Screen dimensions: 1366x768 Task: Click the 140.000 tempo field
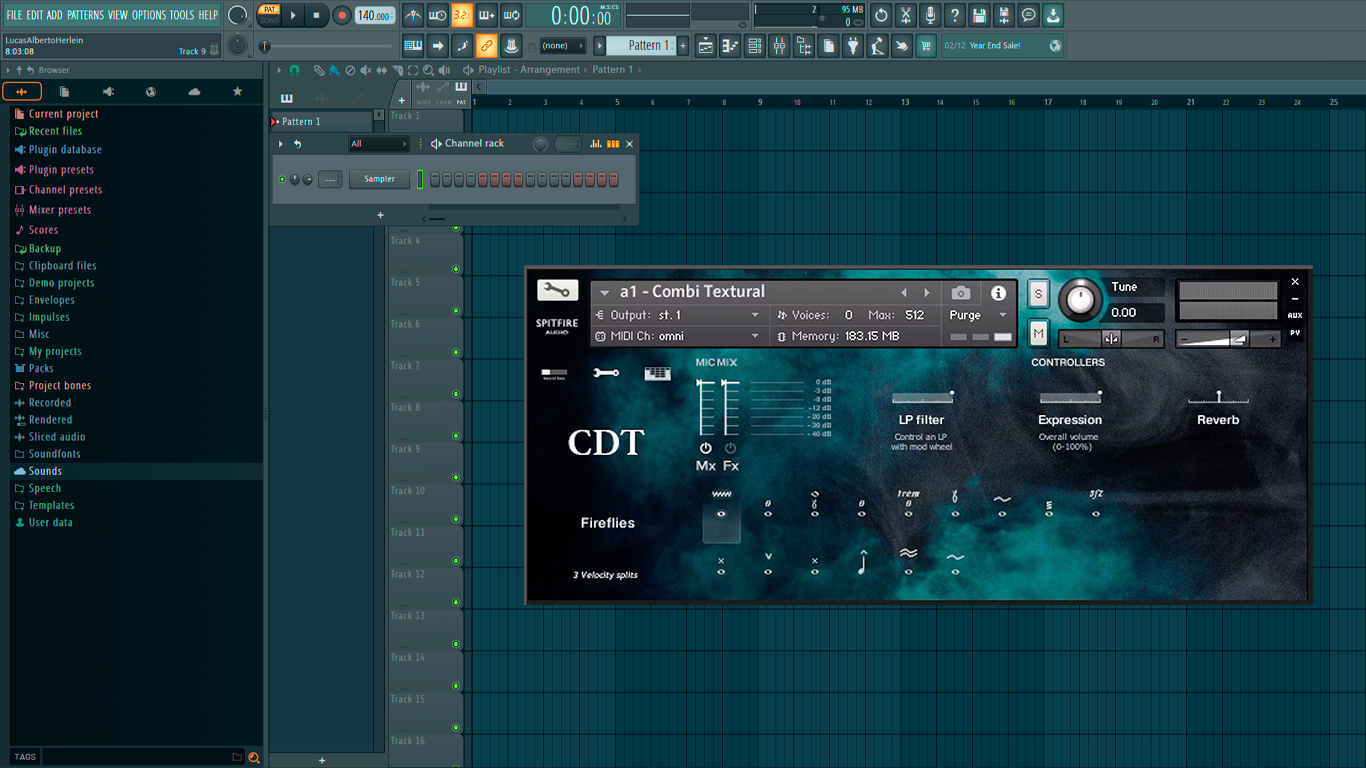click(374, 16)
